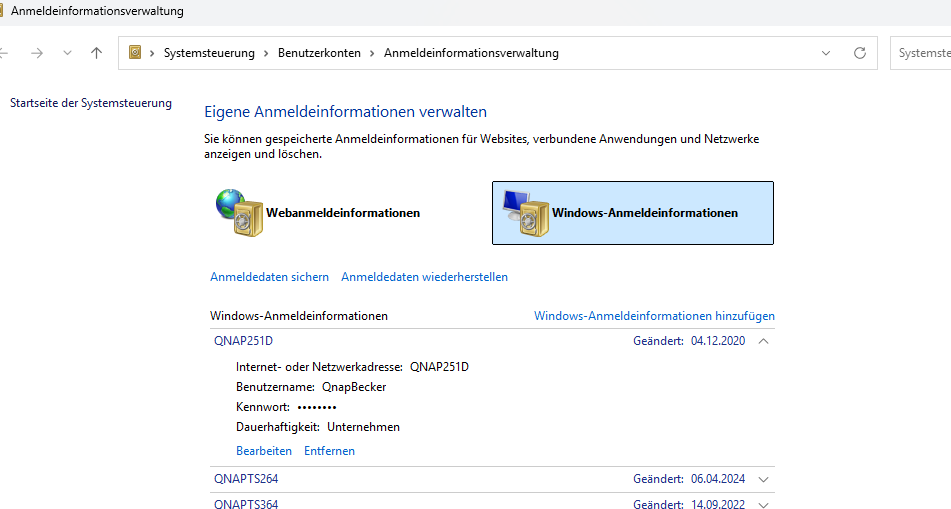Click the breadcrumb separator after Benutzerkonten

372,53
